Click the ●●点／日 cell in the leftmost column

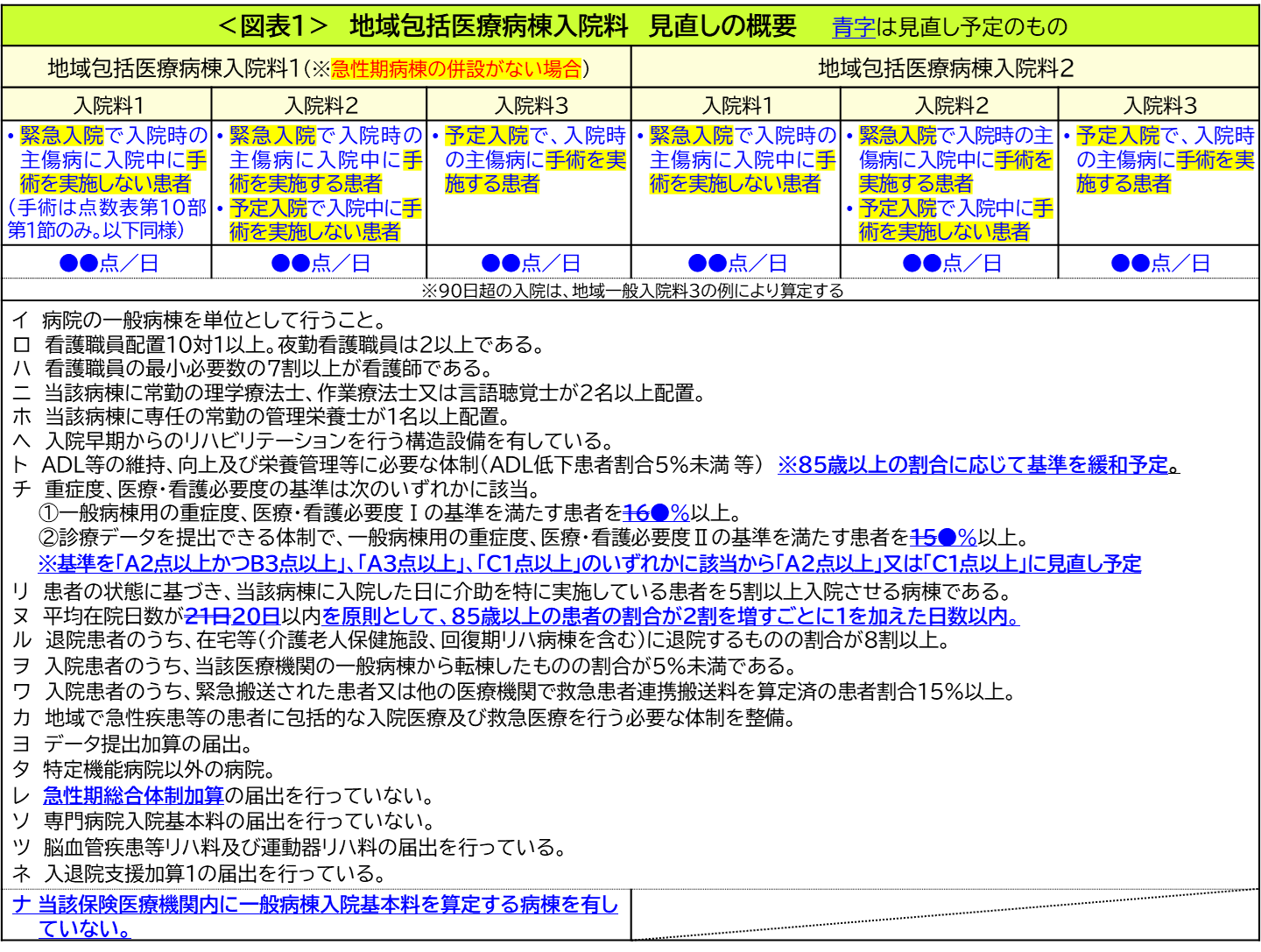coord(108,263)
